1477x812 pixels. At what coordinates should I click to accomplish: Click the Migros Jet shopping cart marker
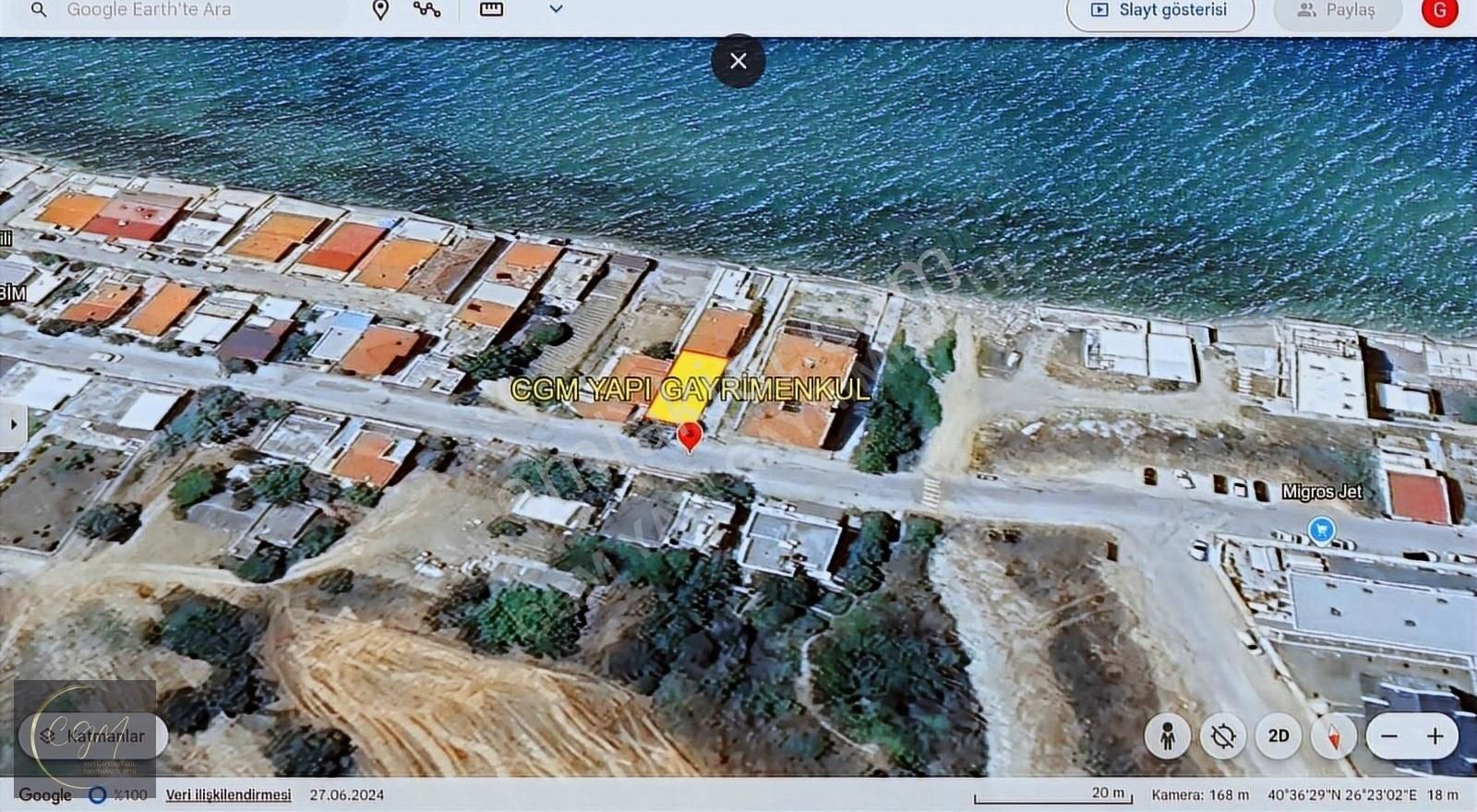click(1322, 531)
